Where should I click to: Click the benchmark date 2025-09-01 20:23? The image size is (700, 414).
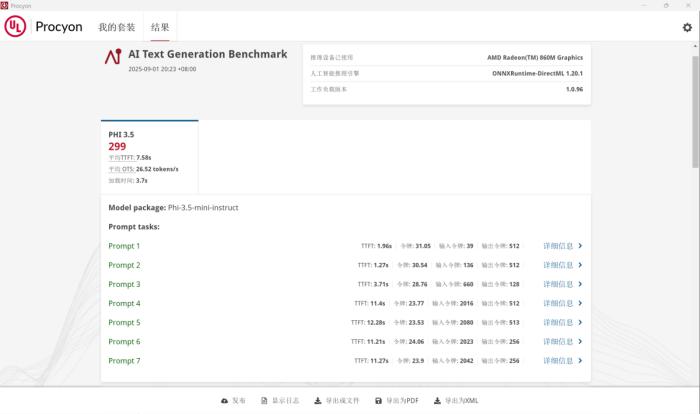tap(162, 69)
